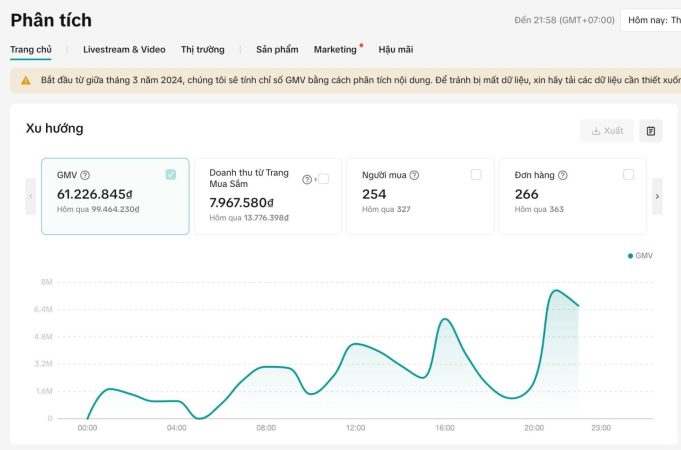Open the report list icon beside Xuất
This screenshot has width=681, height=450.
coord(650,131)
